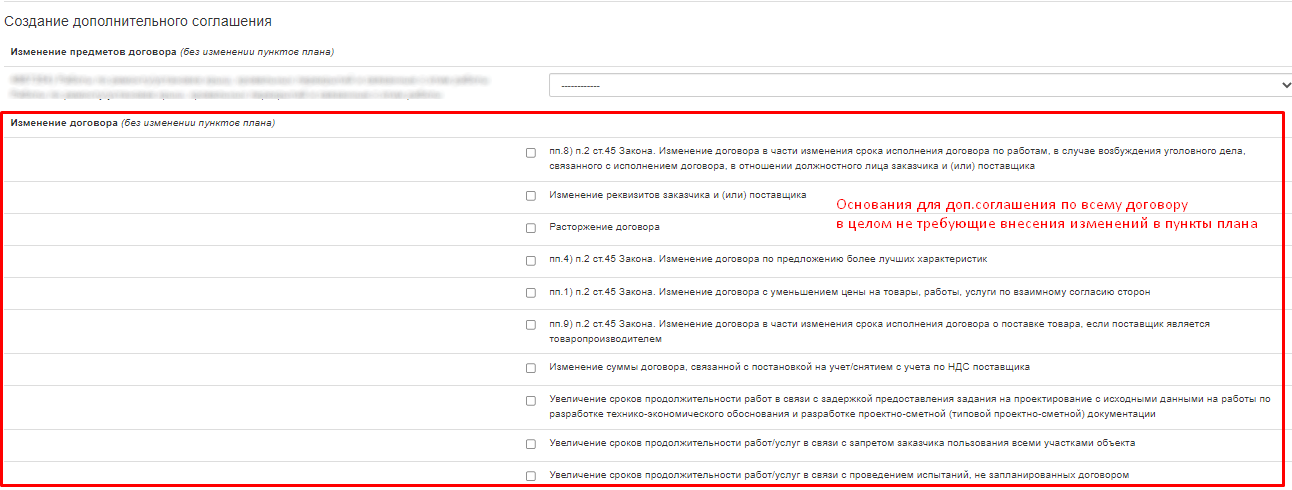Select checkbox for пп.4) п.2 ст.45 Закона
Viewport: 1292px width, 490px height.
tap(531, 260)
